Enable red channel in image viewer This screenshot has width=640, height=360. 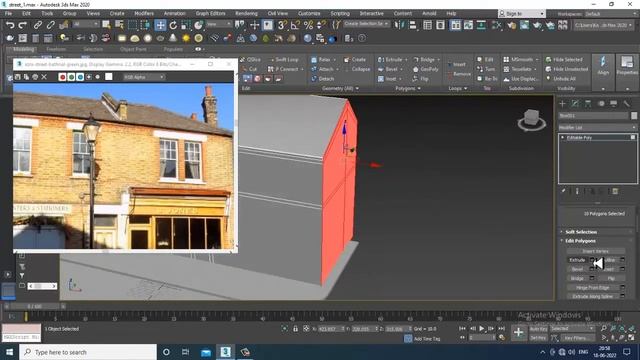pyautogui.click(x=62, y=77)
